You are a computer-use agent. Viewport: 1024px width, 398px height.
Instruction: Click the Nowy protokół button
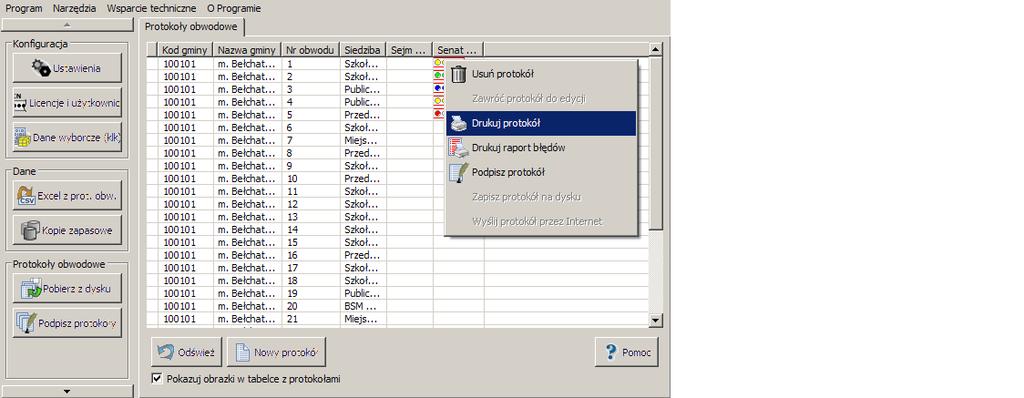(276, 352)
